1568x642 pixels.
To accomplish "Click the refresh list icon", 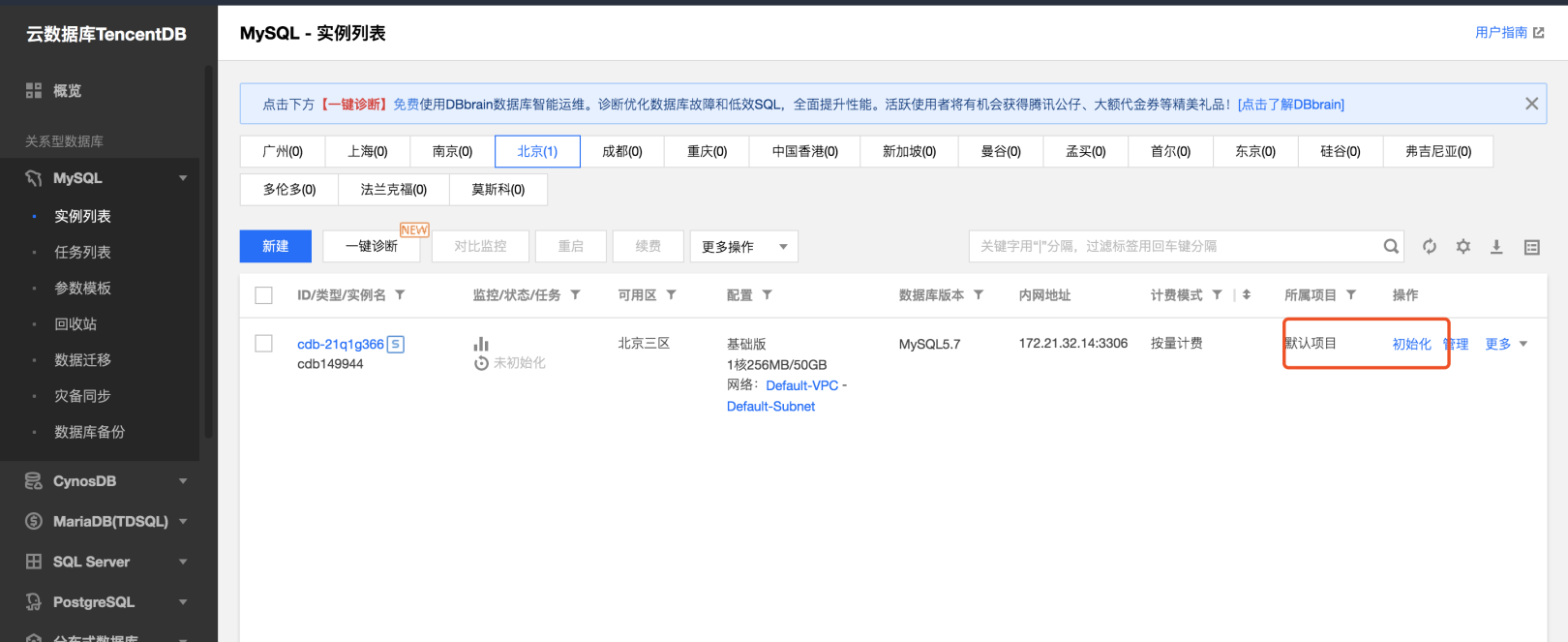I will [x=1430, y=247].
